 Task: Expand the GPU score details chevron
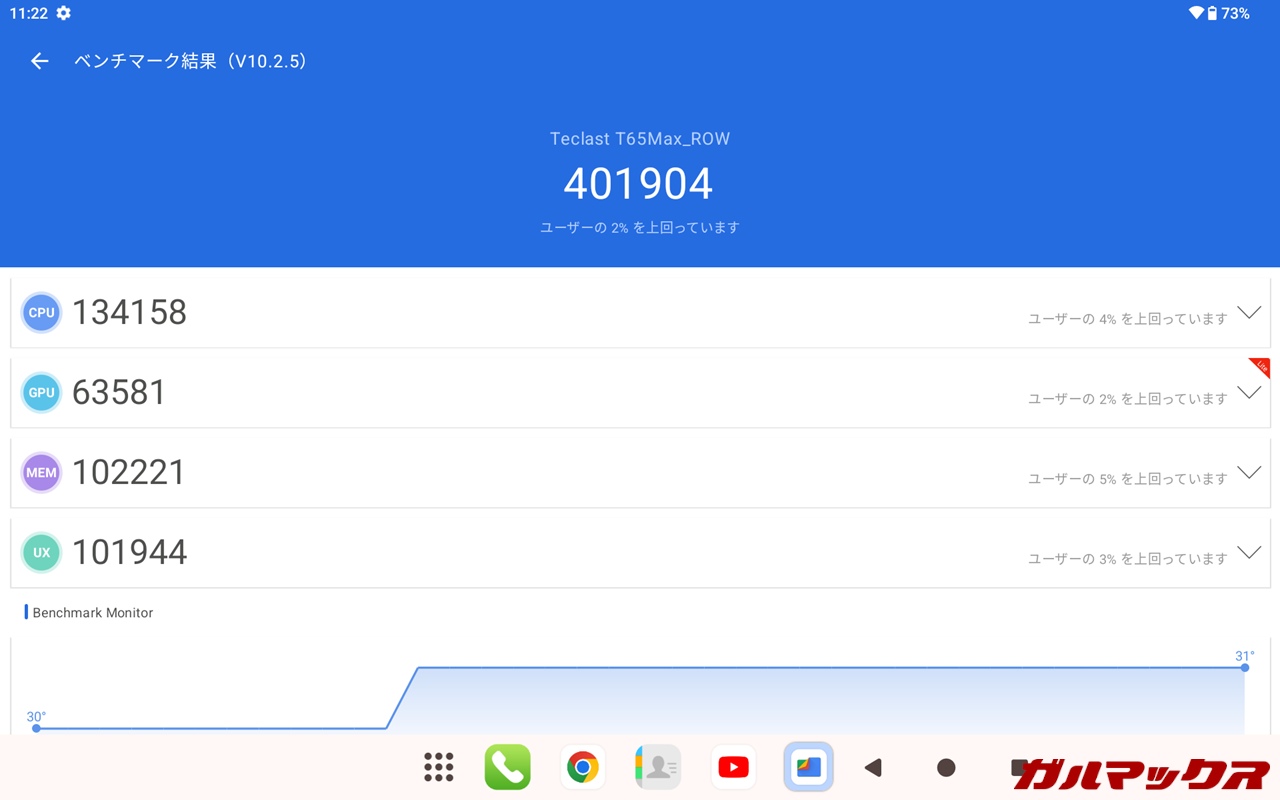(1248, 392)
